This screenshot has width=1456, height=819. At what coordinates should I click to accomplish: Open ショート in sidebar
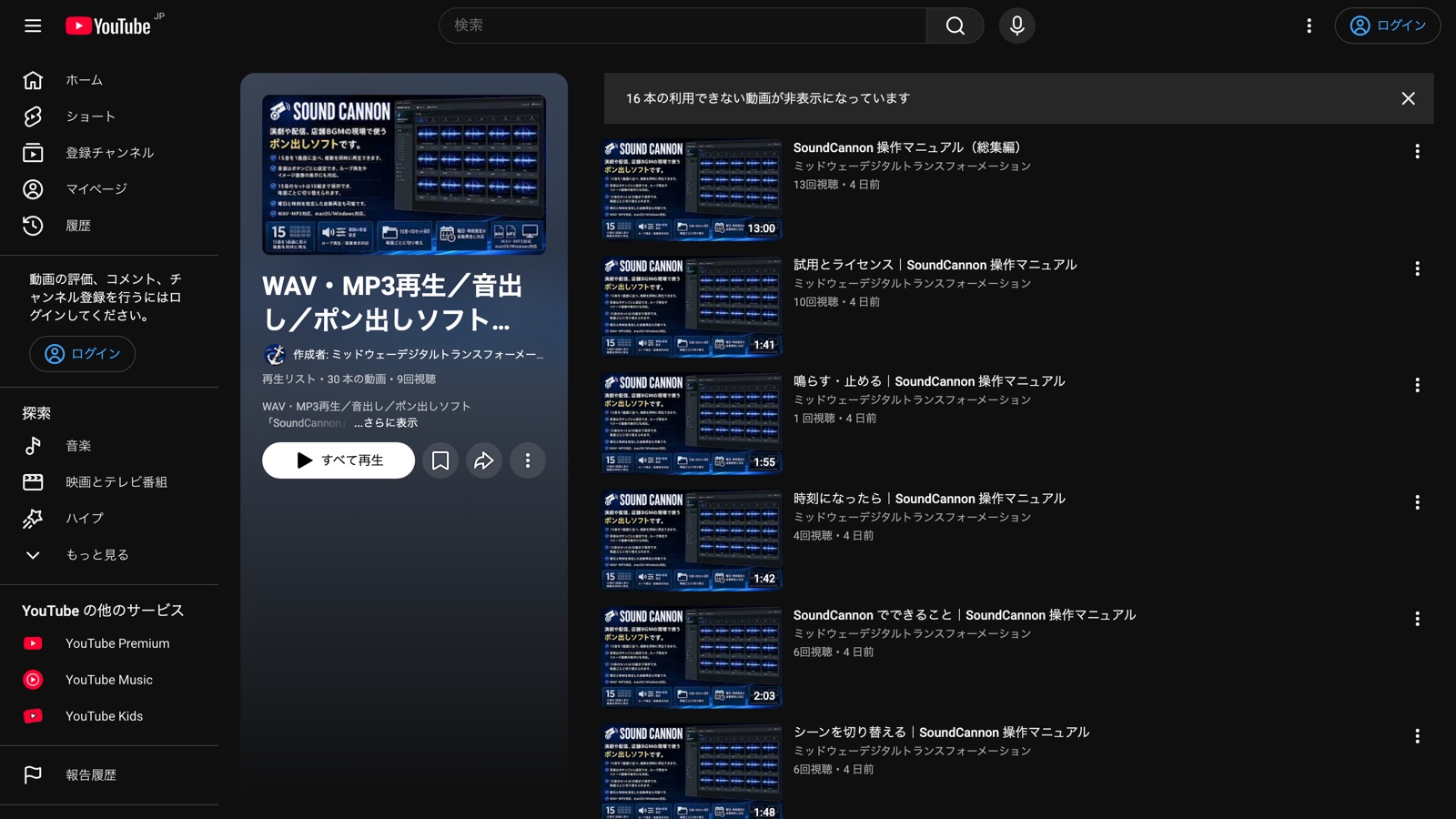(x=109, y=116)
